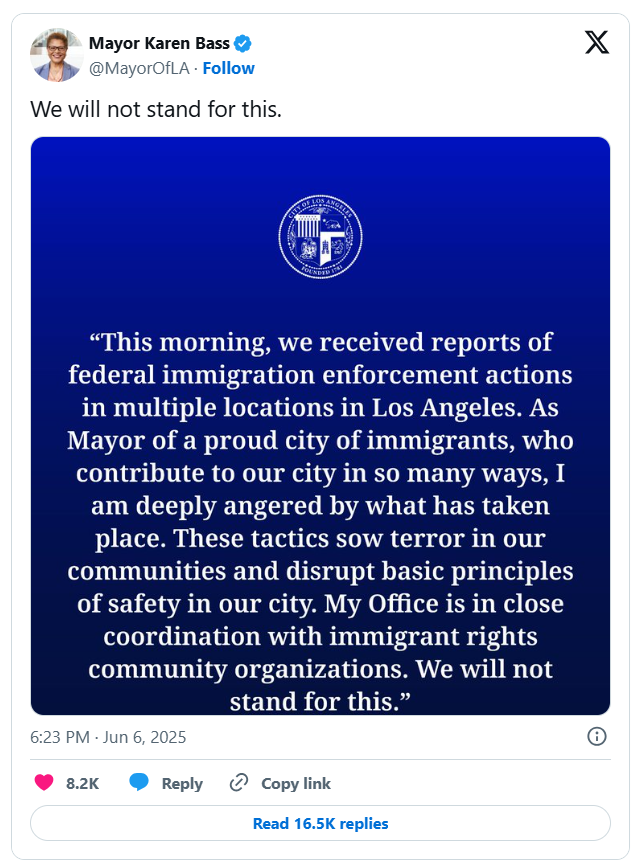Open the X logo link
The image size is (639, 868).
596,43
